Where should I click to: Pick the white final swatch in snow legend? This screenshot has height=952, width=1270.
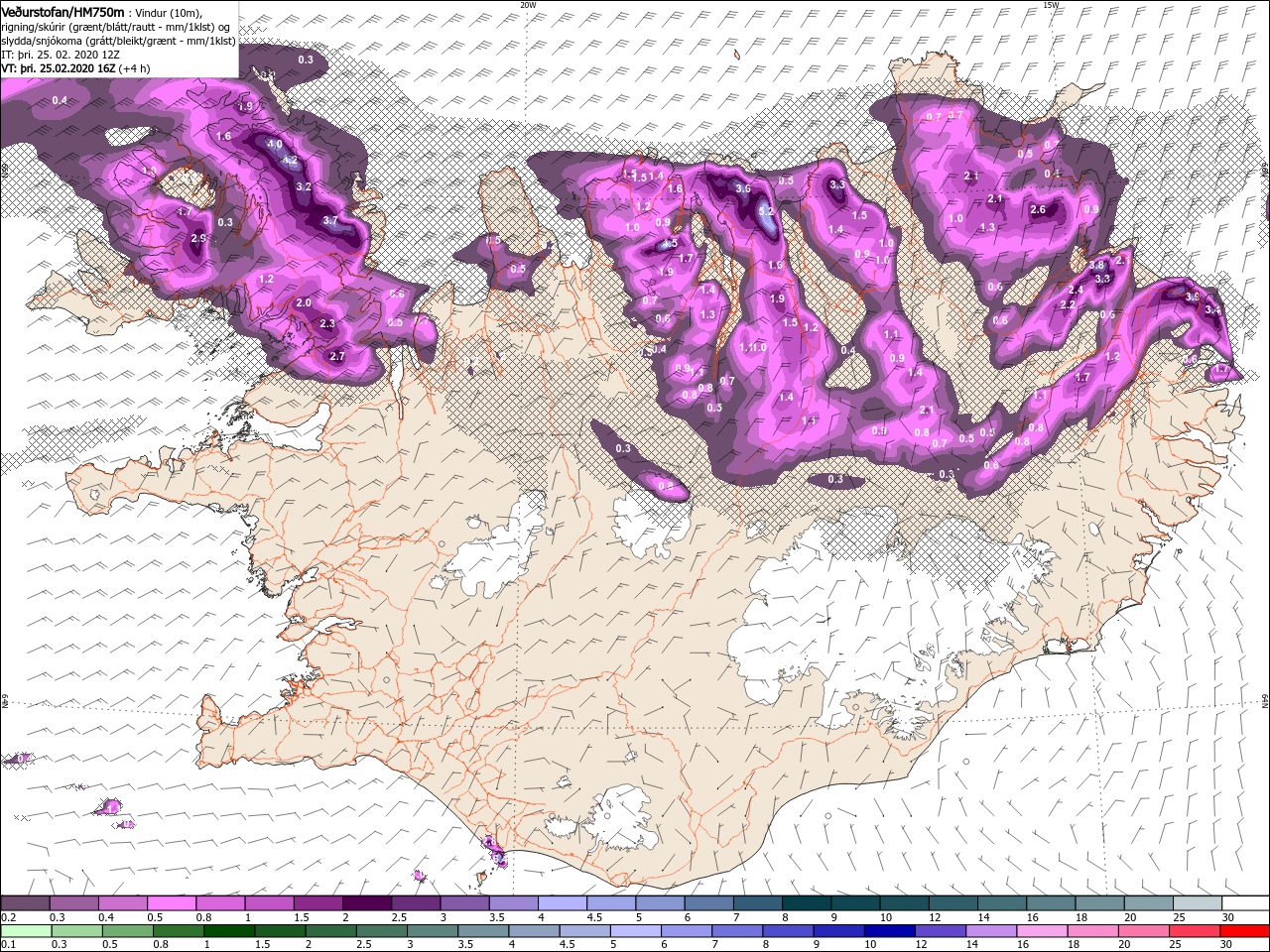(x=1245, y=902)
